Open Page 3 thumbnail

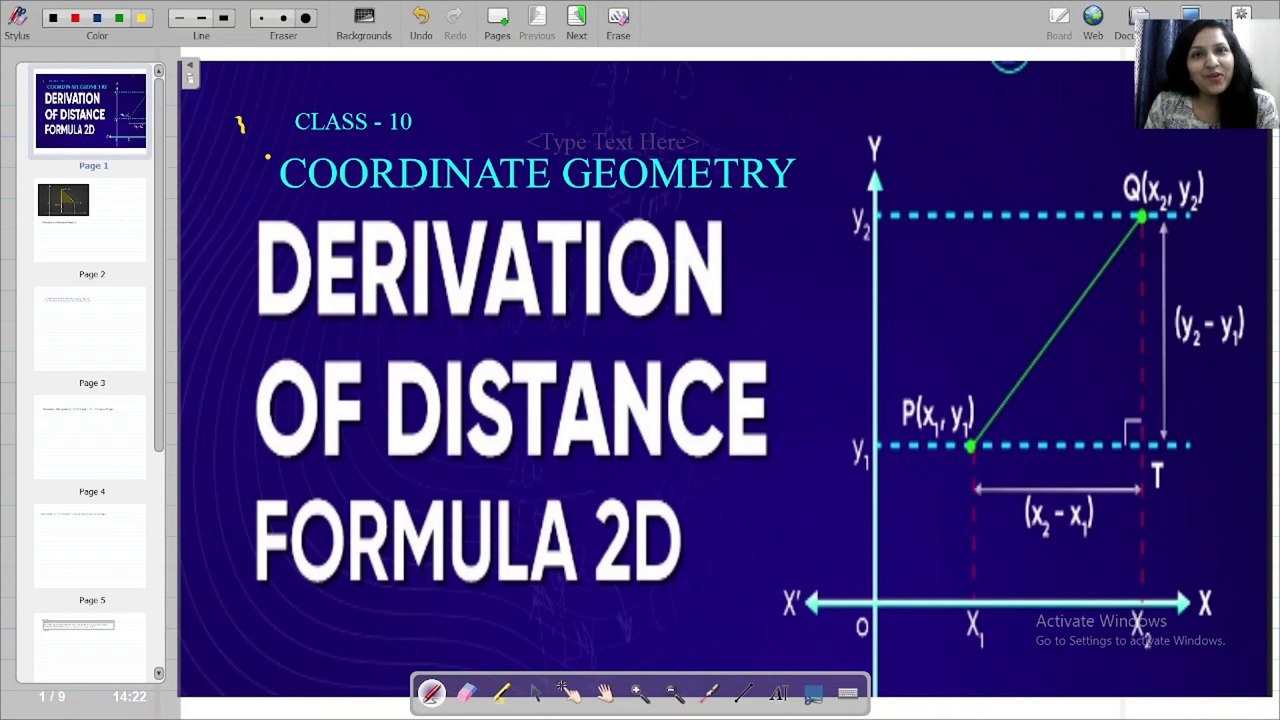click(91, 329)
